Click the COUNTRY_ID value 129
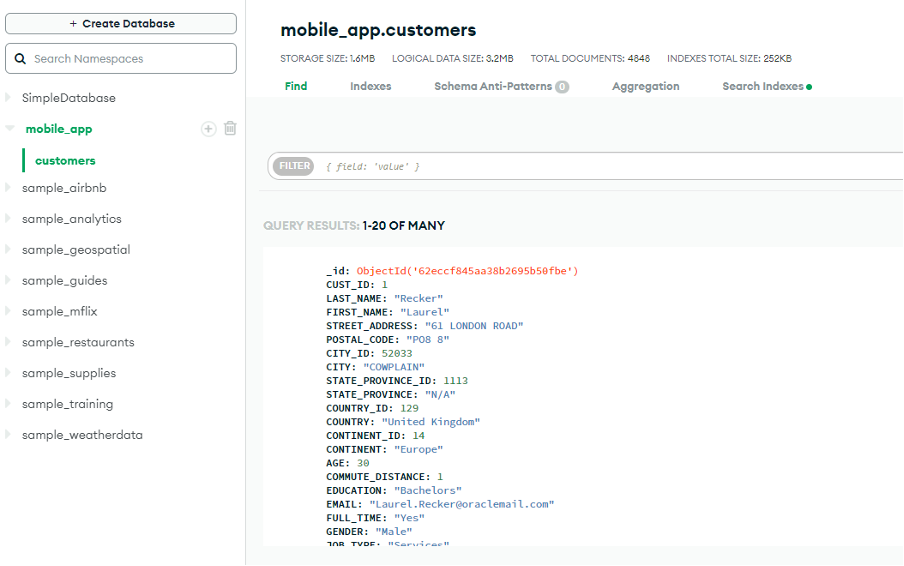Image resolution: width=904 pixels, height=566 pixels. coord(409,408)
